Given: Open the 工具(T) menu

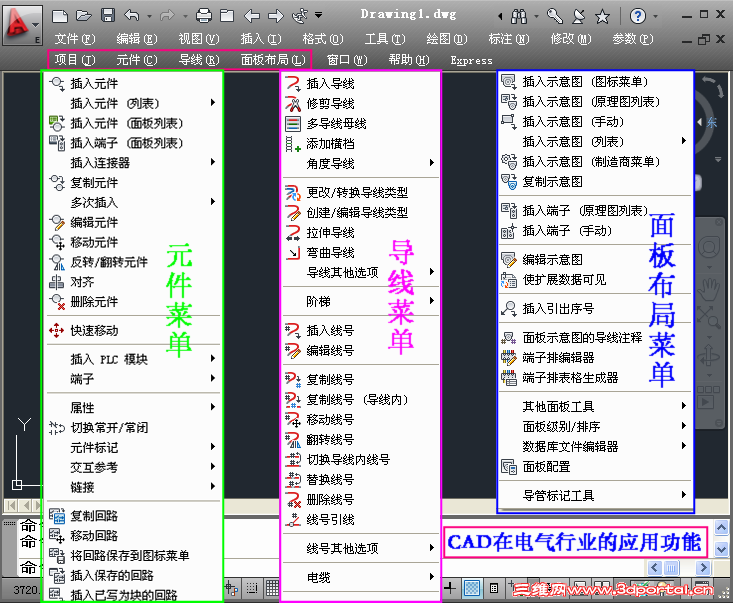Looking at the screenshot, I should [385, 39].
